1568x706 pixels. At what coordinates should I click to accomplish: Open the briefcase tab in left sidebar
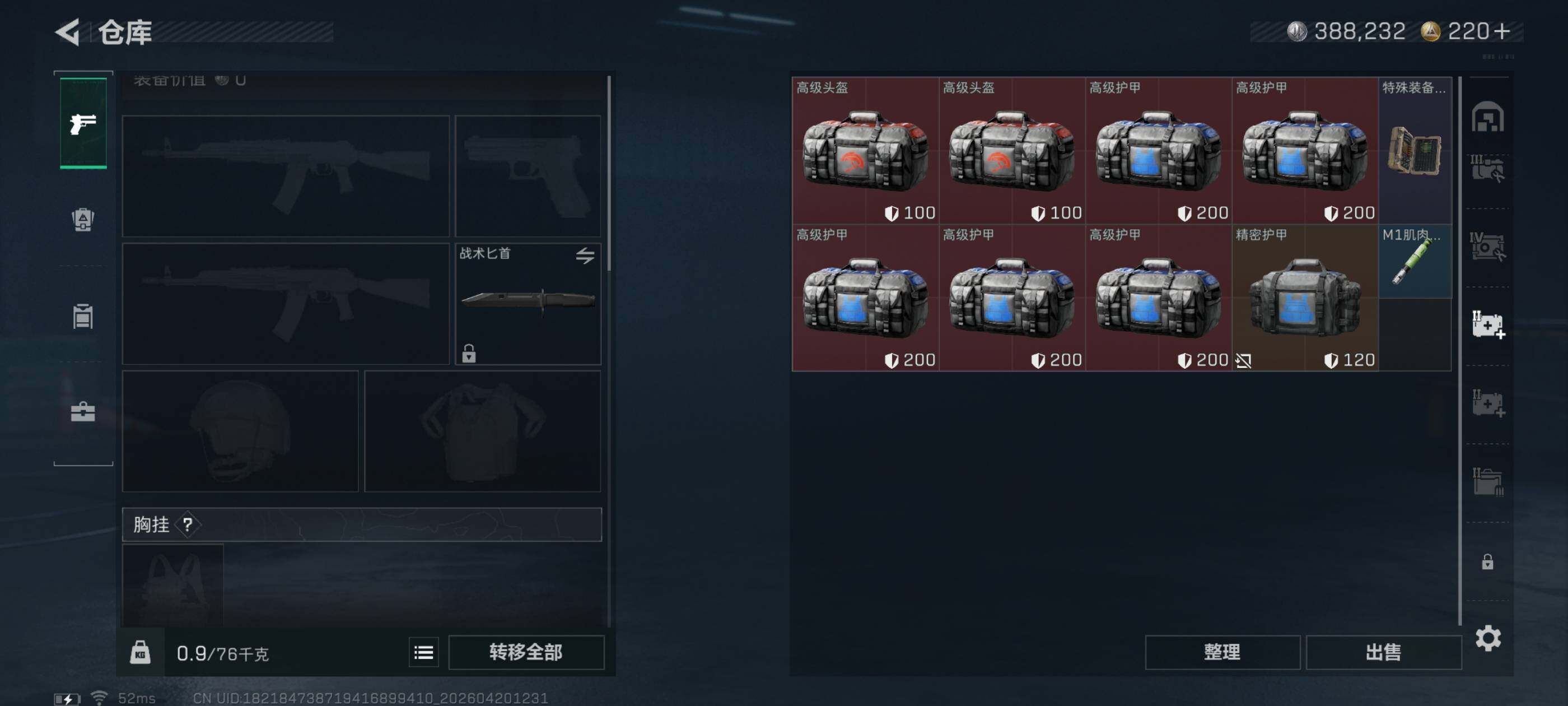point(83,412)
